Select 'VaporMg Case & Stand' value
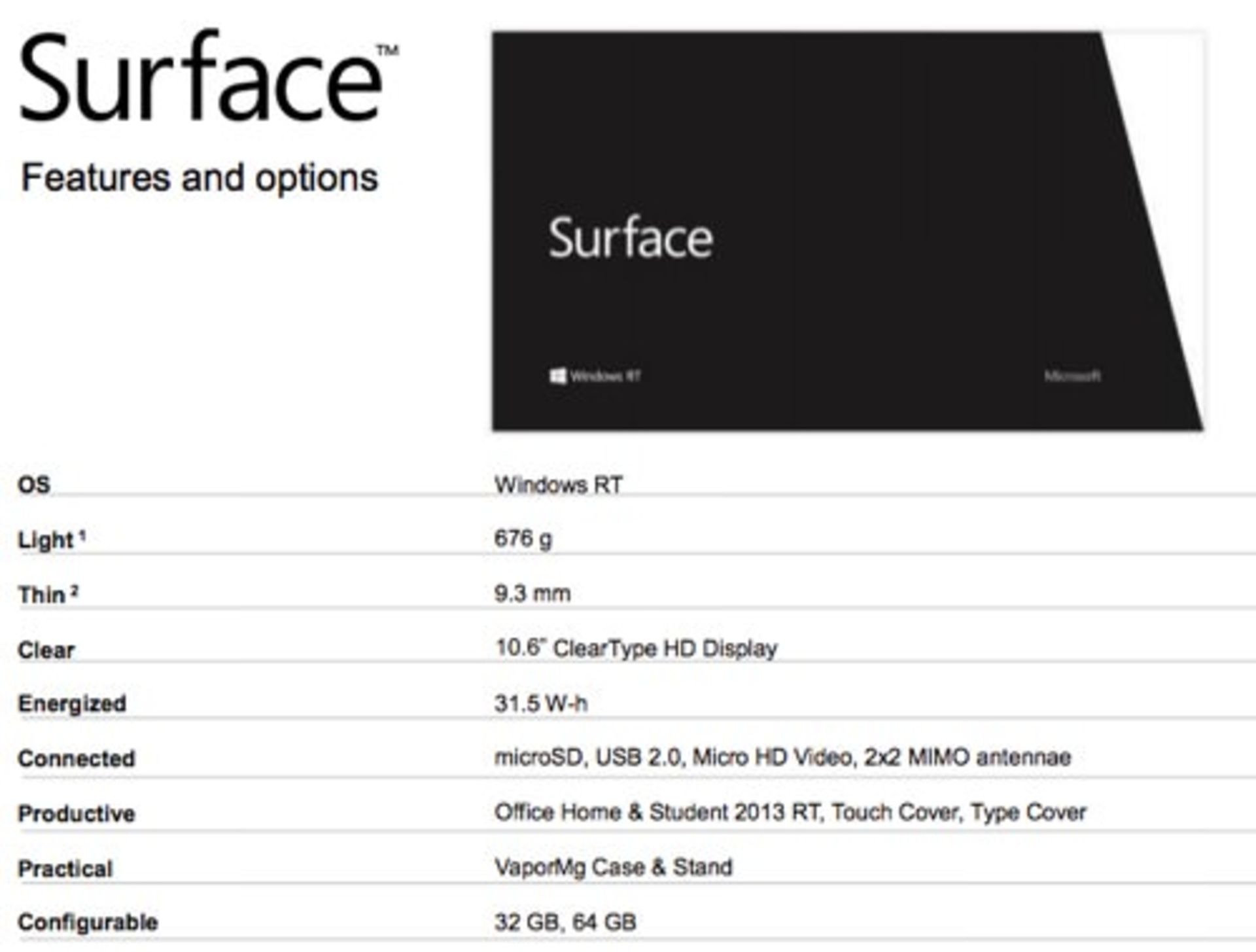1256x952 pixels. 614,868
